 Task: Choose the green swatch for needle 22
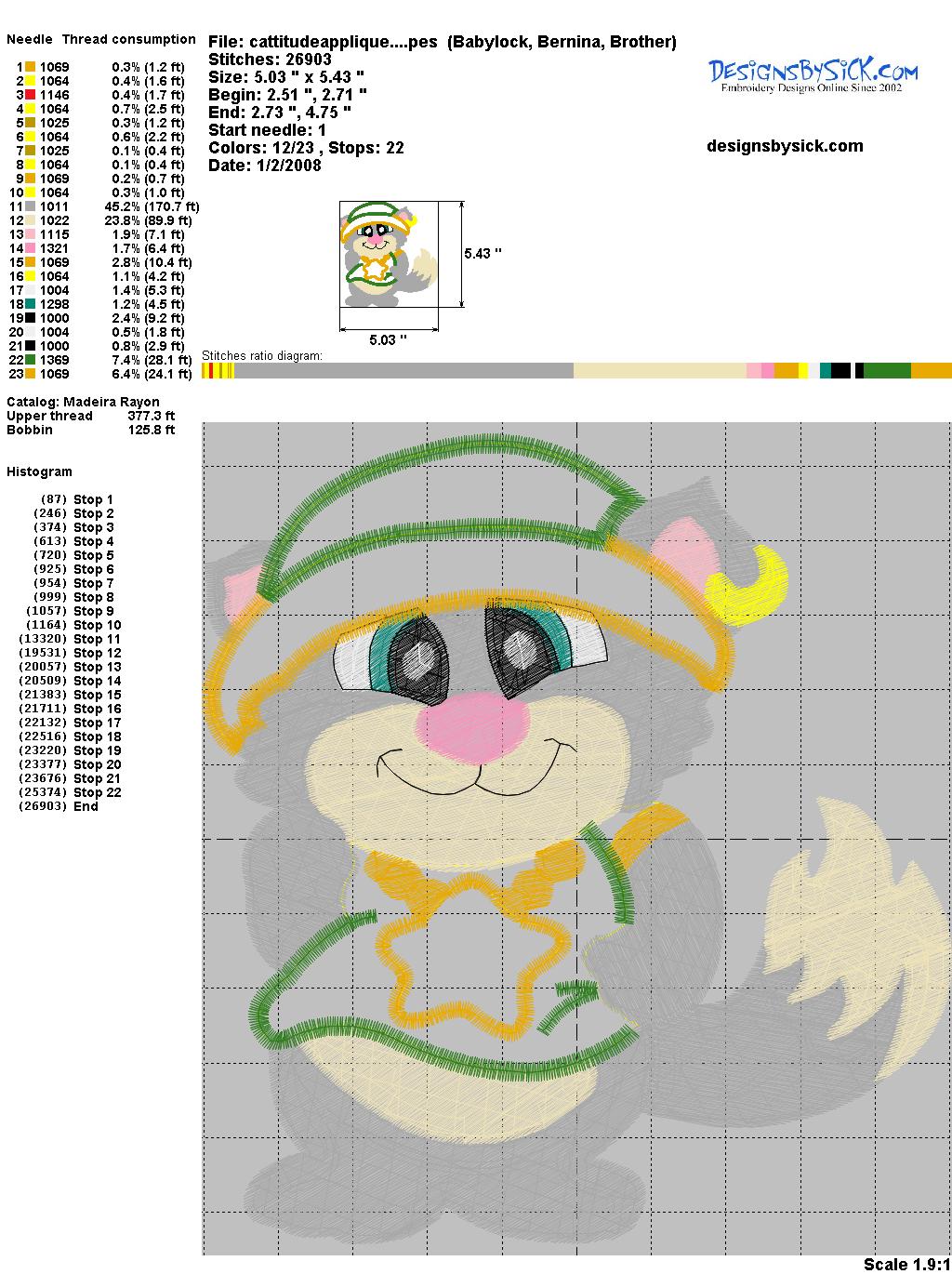31,360
